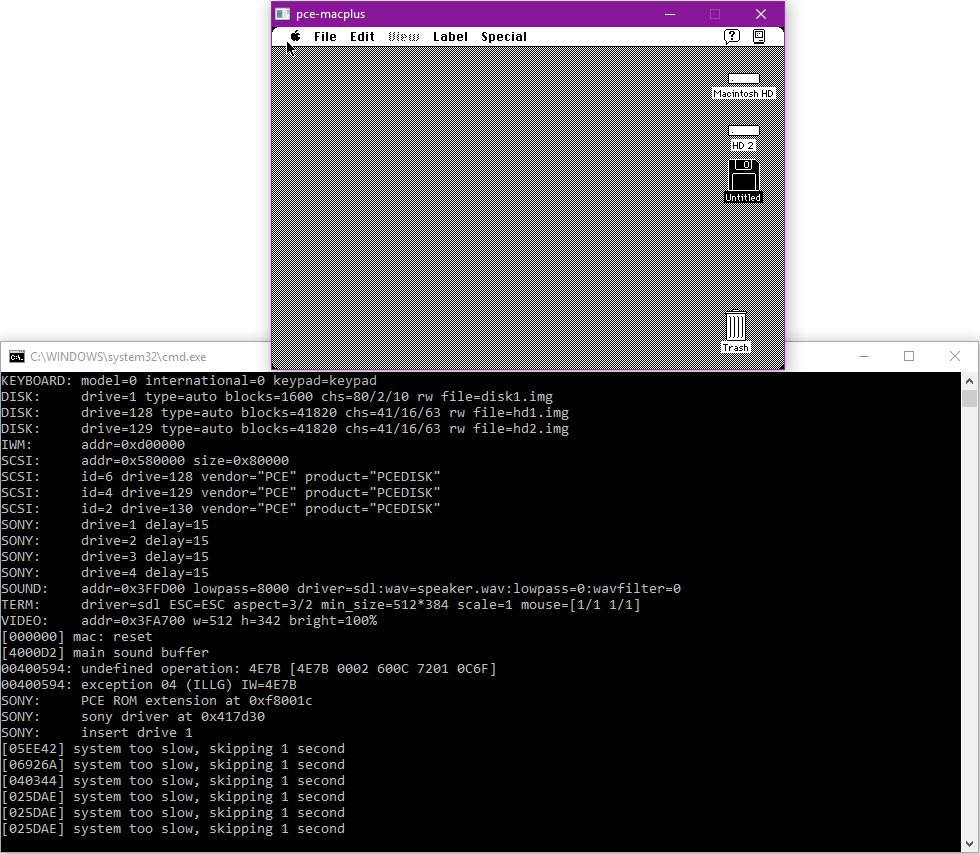The height and width of the screenshot is (854, 980).
Task: Click the 'SOUND:' console line
Action: pyautogui.click(x=341, y=589)
